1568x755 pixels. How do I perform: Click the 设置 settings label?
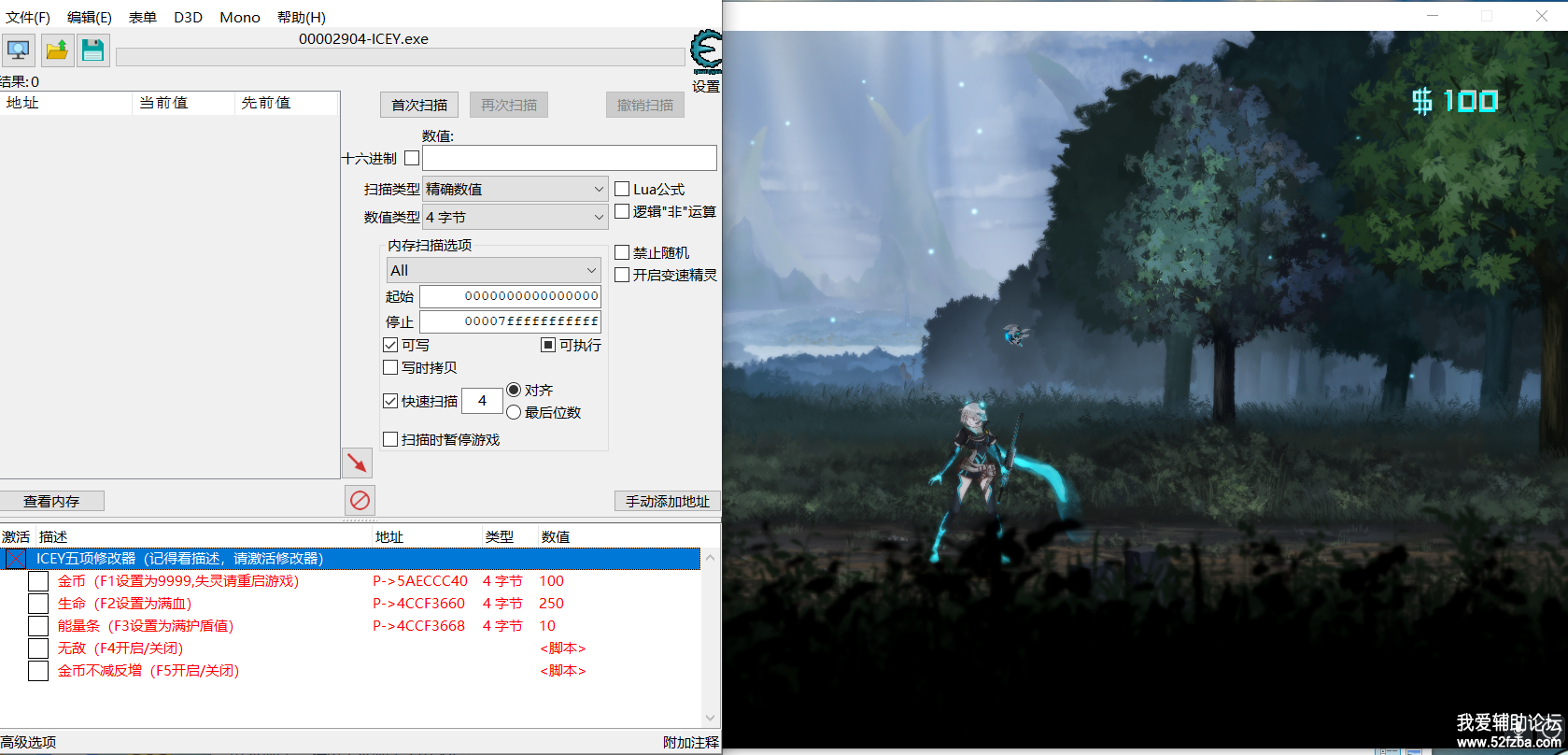706,86
